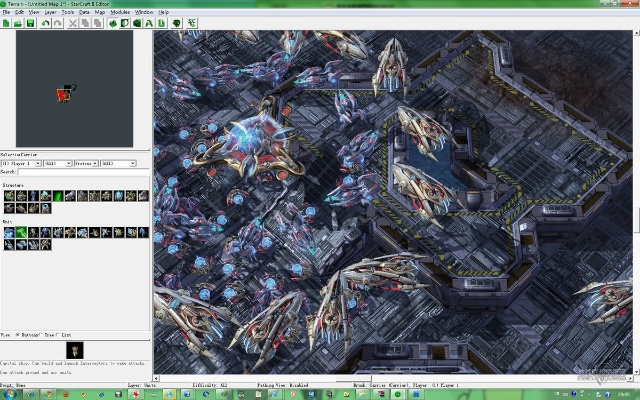Select the Buttons view radio option
This screenshot has height=400, width=640.
[x=18, y=334]
